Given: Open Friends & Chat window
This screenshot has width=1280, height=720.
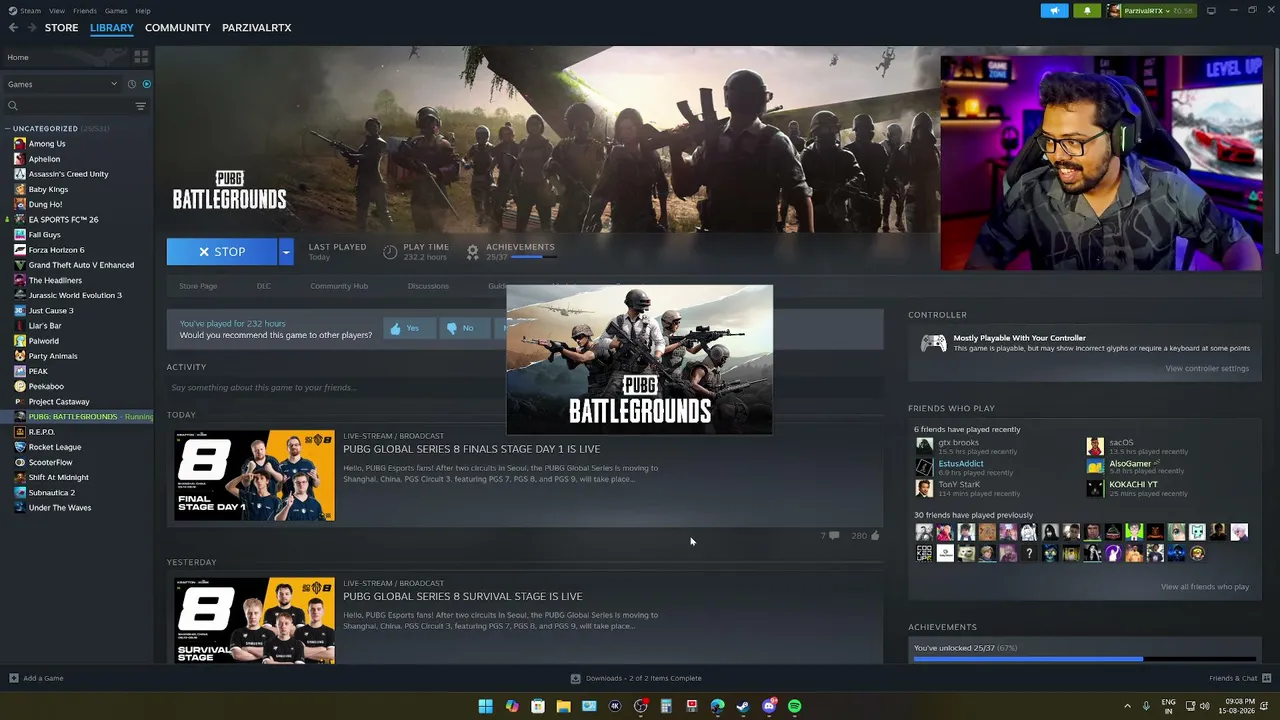Looking at the screenshot, I should coord(1239,678).
